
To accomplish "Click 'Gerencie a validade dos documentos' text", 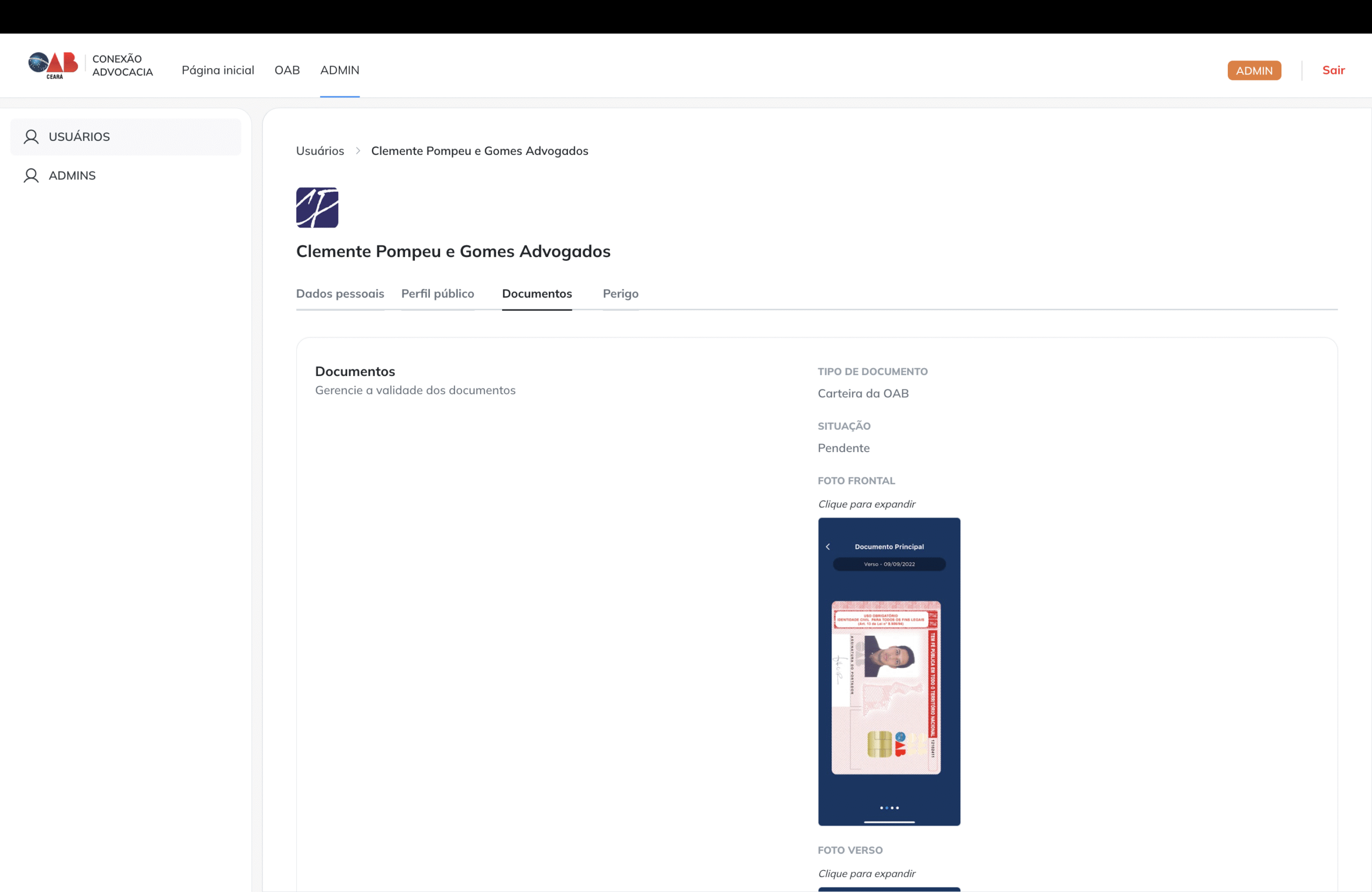I will point(415,390).
